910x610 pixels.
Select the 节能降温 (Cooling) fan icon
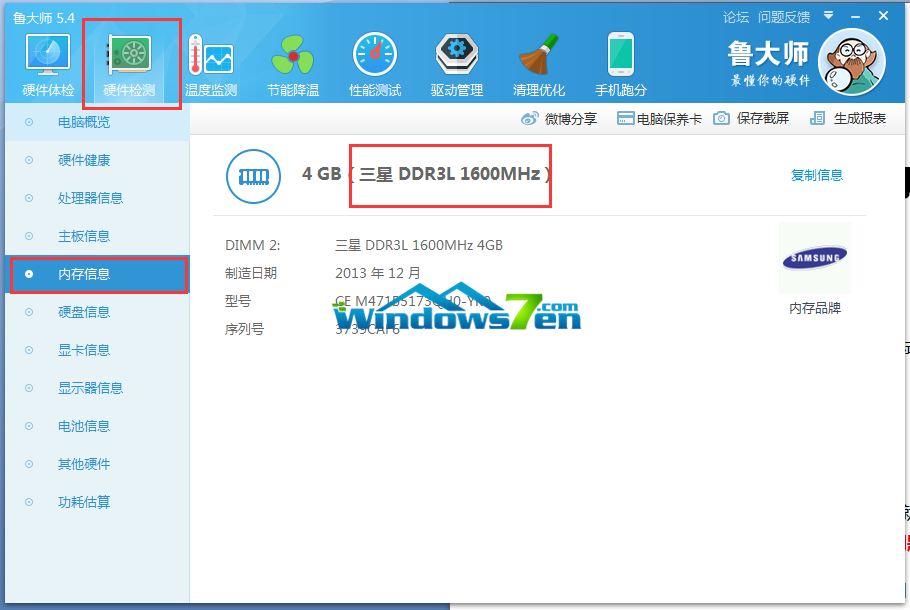pos(292,60)
